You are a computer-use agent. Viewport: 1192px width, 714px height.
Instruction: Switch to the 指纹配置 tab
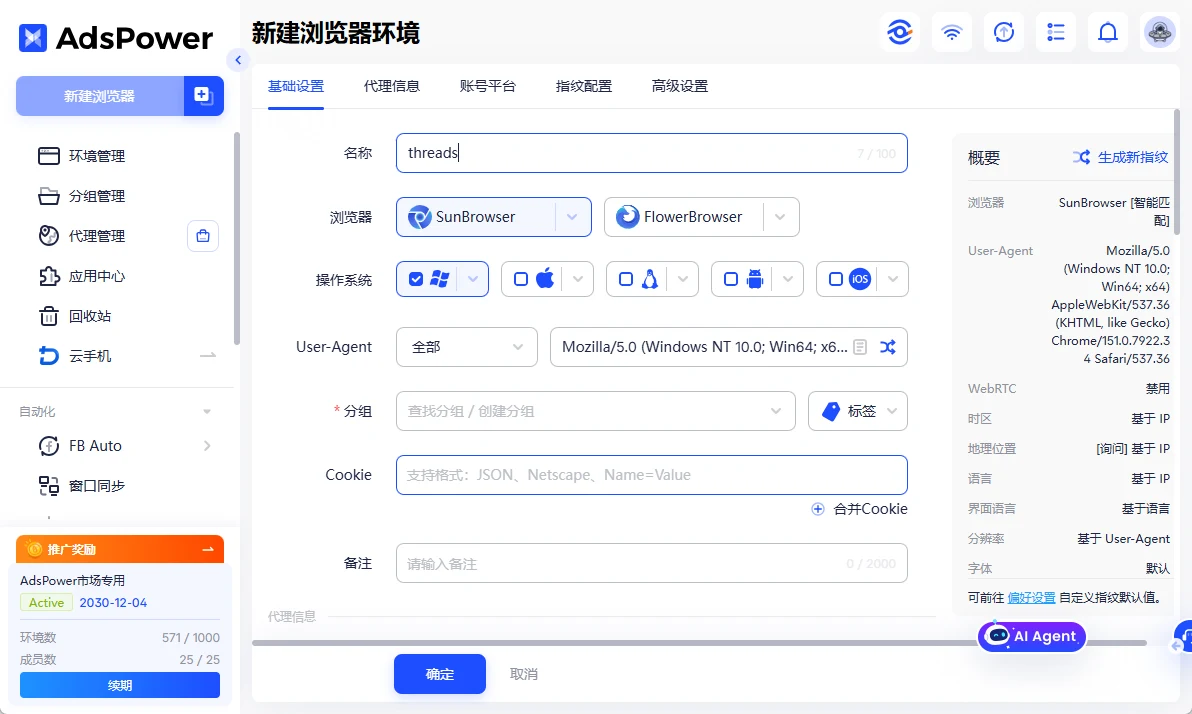583,86
